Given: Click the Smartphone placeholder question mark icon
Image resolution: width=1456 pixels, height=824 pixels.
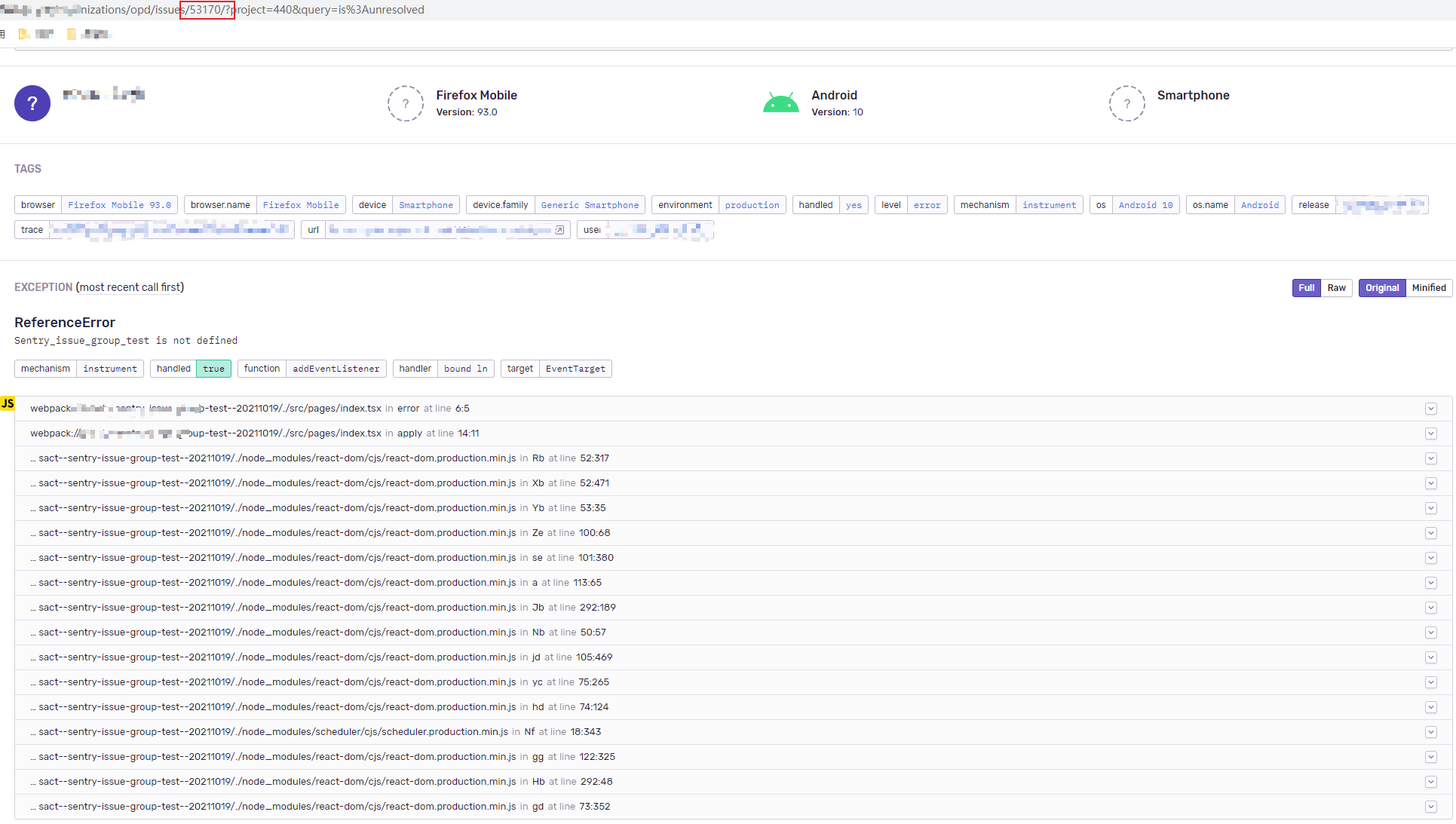Looking at the screenshot, I should click(x=1126, y=103).
